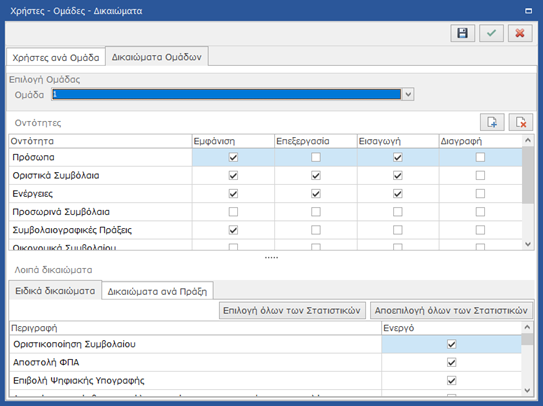Click the entities table vertical scrollbar thumb

[528, 175]
